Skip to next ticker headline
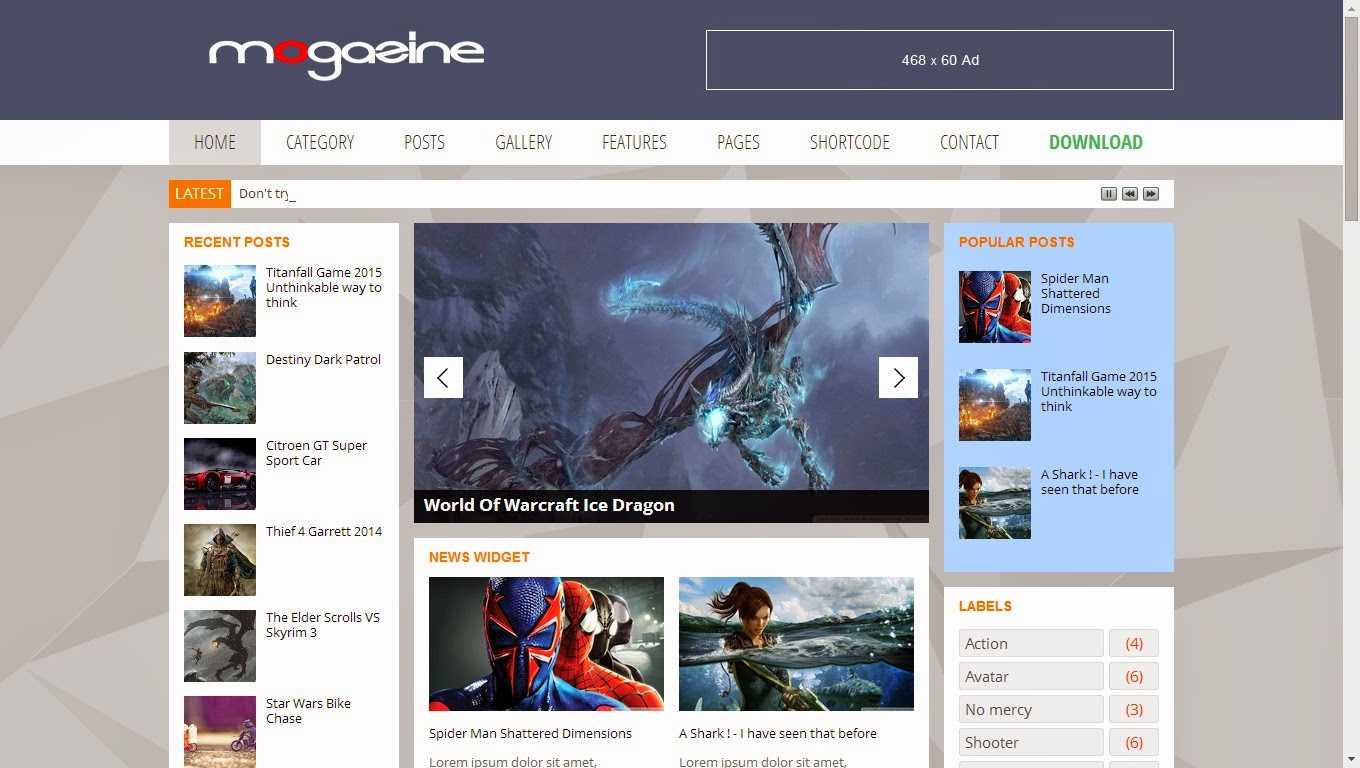This screenshot has height=768, width=1360. coord(1151,194)
